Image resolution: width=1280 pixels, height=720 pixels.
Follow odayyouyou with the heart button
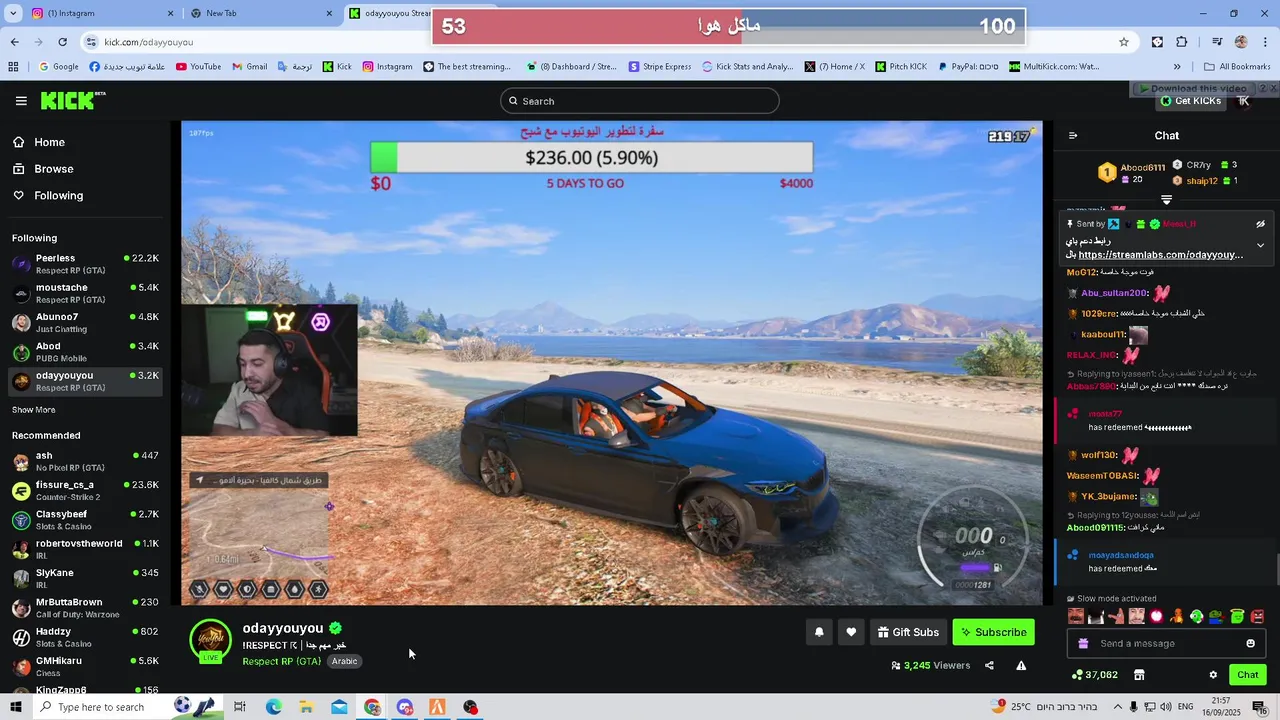[851, 632]
